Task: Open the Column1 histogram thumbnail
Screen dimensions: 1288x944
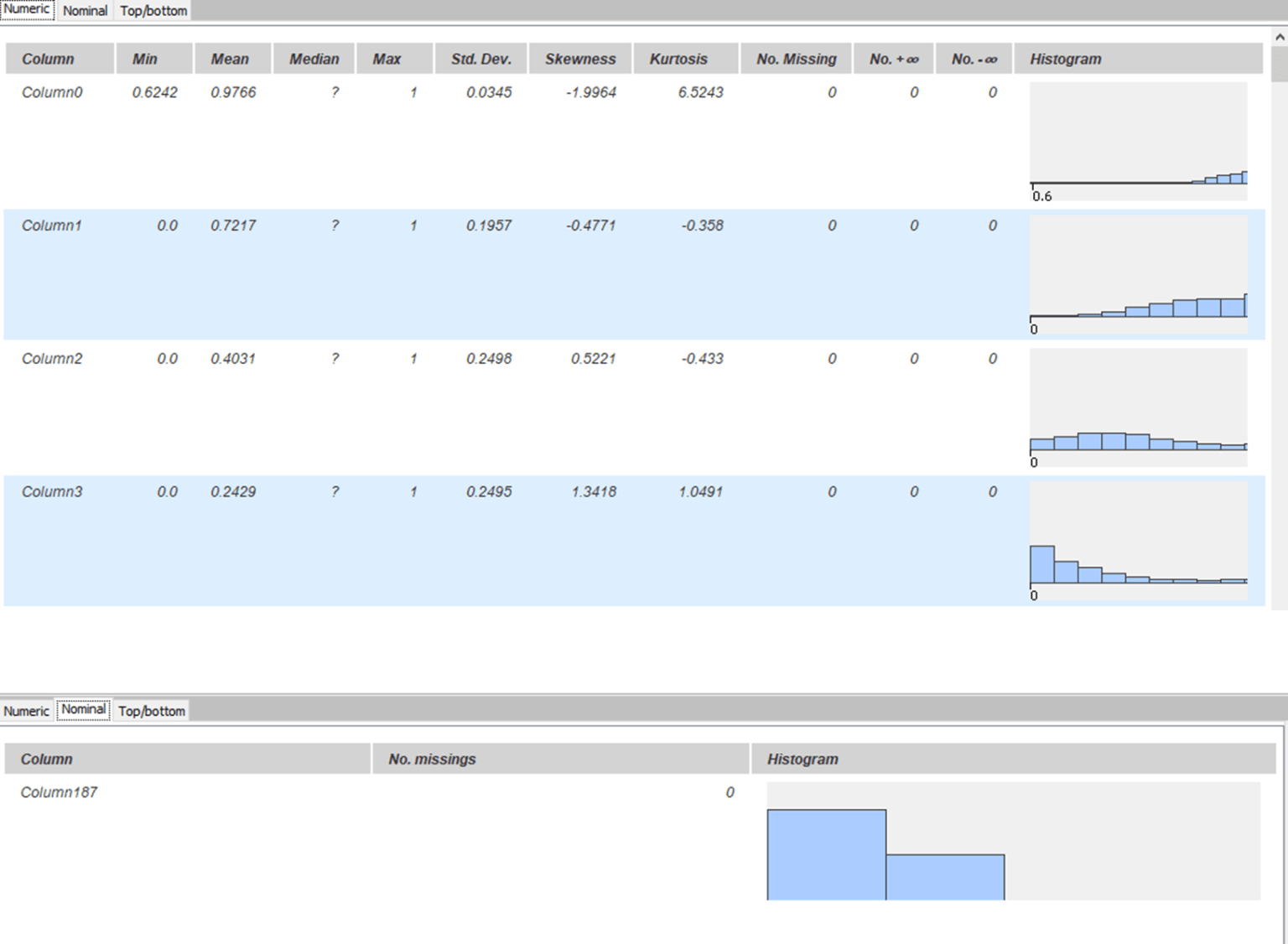Action: click(x=1139, y=275)
